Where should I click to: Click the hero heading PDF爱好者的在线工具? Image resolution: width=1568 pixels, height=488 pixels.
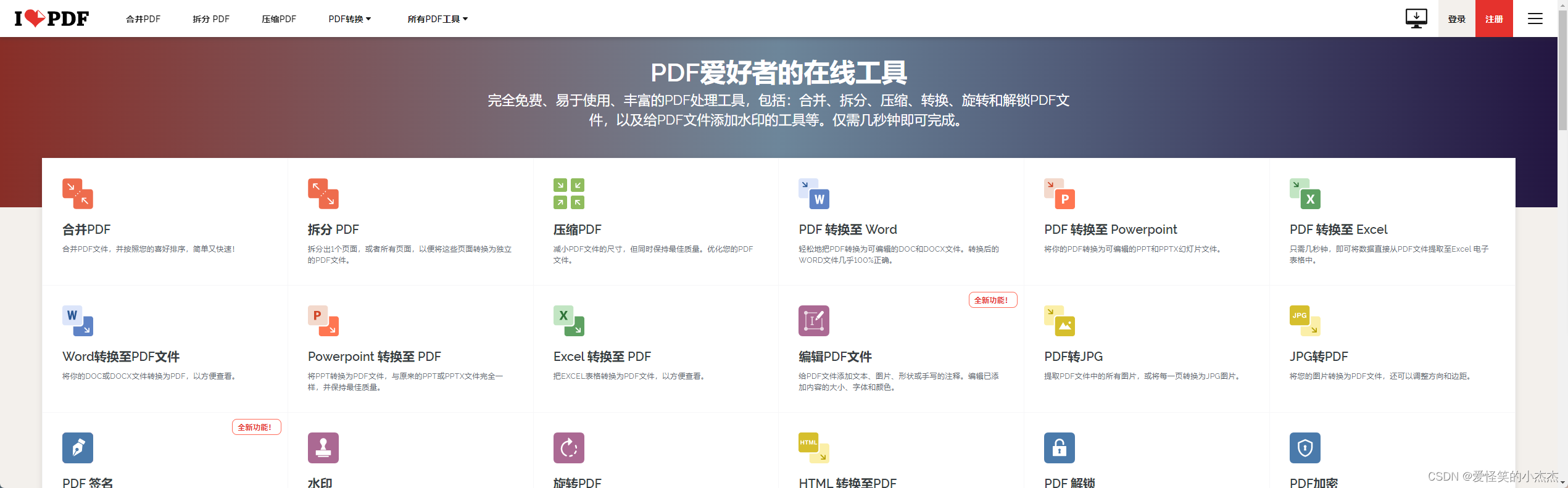click(779, 73)
